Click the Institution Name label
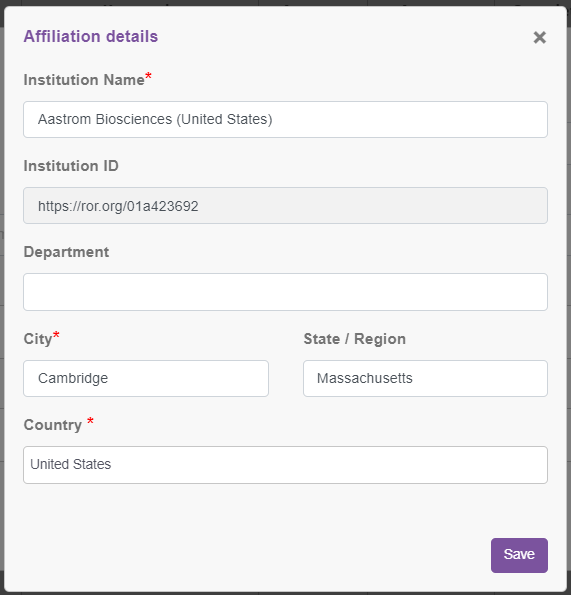 [x=84, y=80]
